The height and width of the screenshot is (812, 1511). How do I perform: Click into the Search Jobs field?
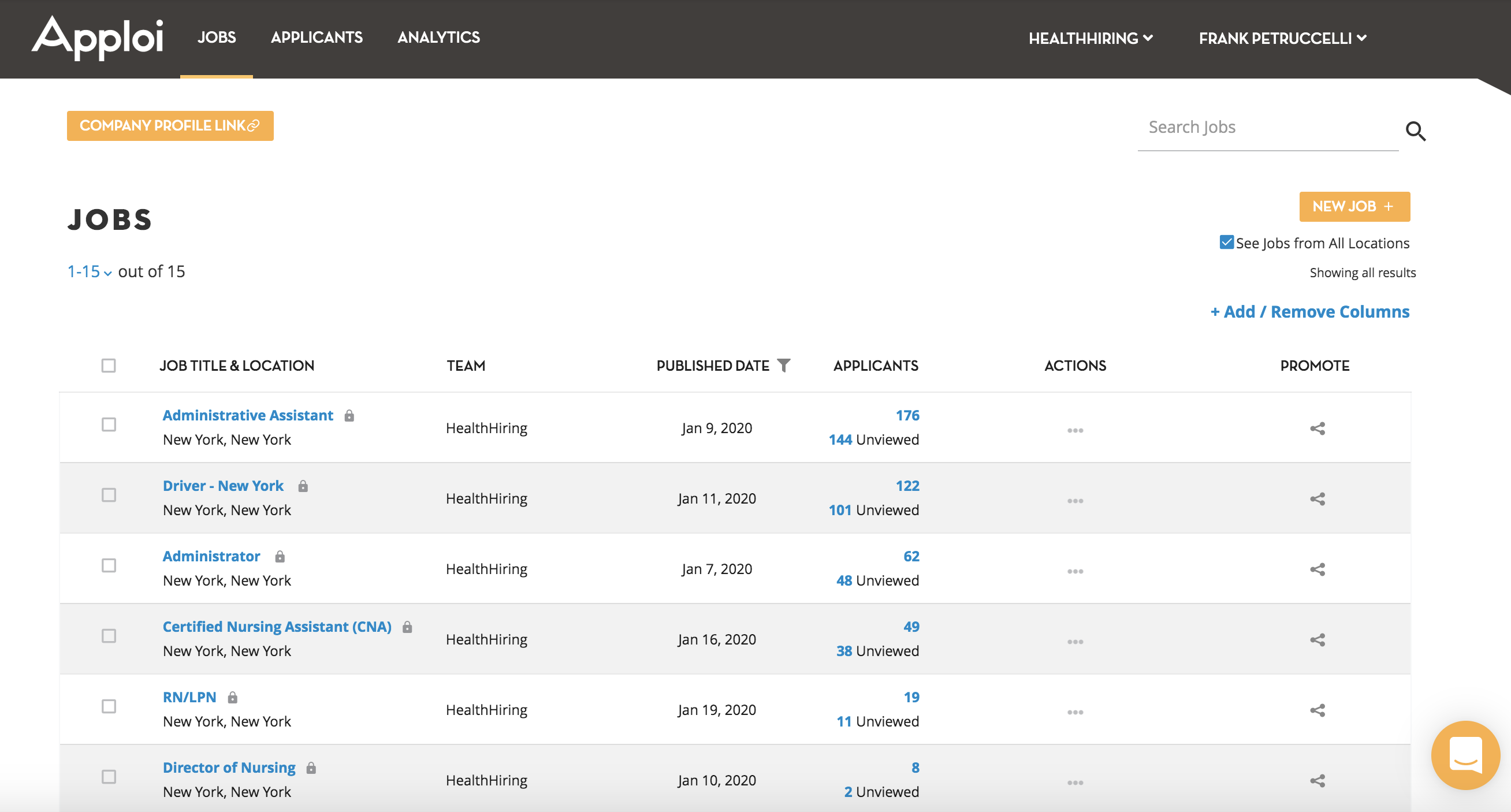pos(1267,127)
